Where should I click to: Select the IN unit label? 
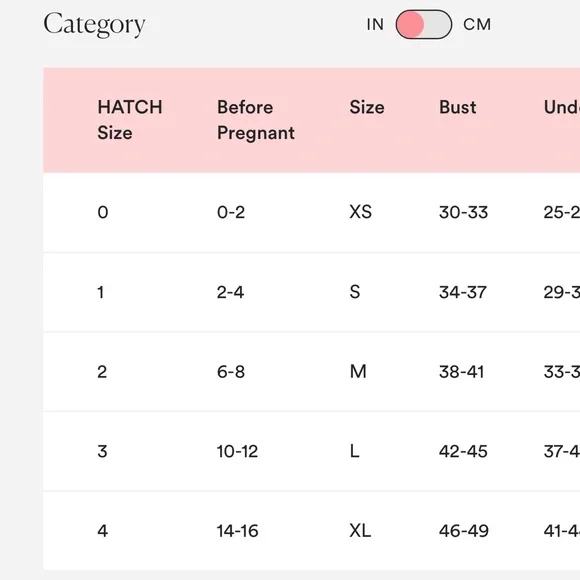tap(375, 25)
